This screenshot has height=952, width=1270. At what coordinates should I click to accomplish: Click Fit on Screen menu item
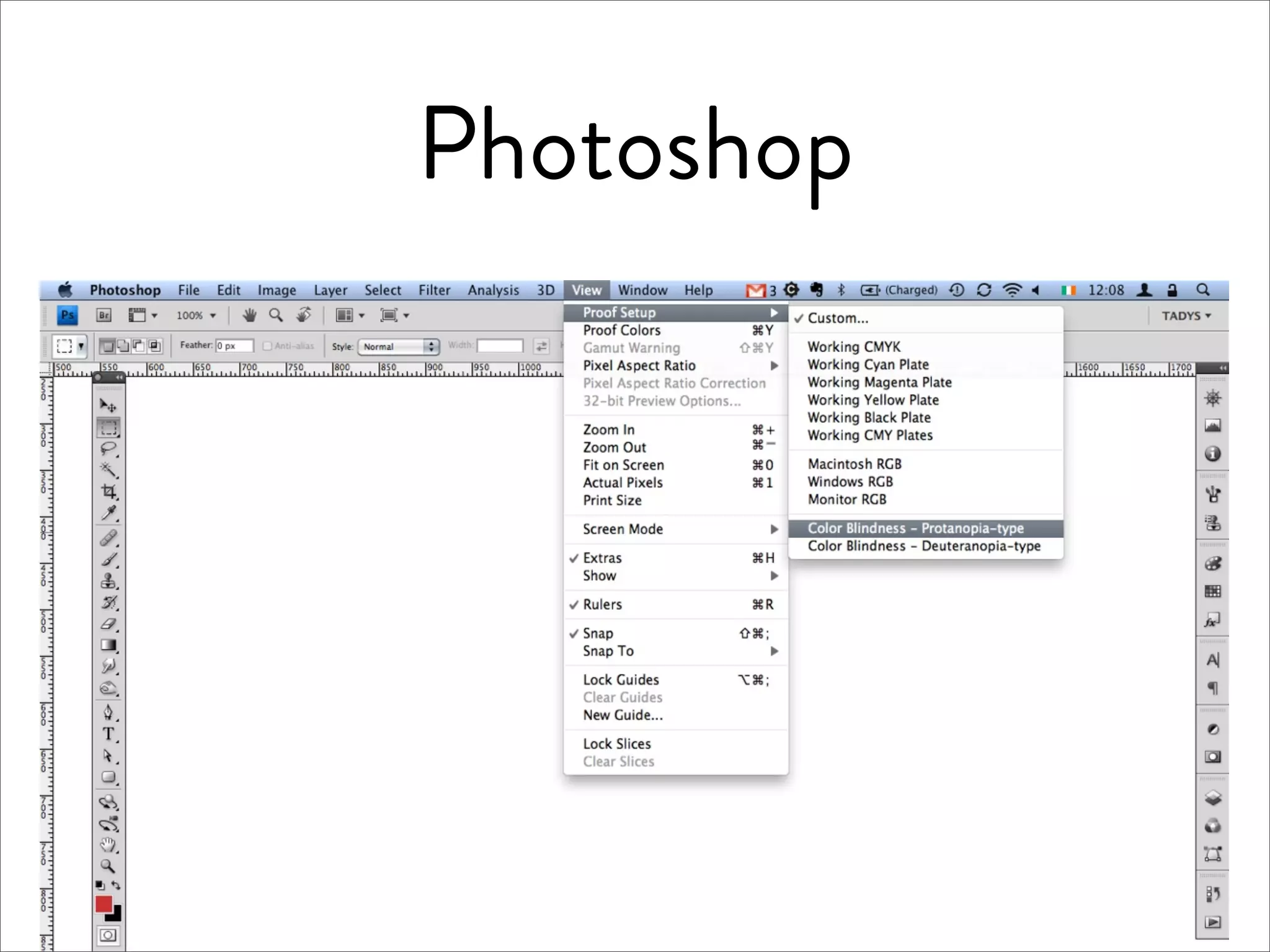pyautogui.click(x=676, y=465)
